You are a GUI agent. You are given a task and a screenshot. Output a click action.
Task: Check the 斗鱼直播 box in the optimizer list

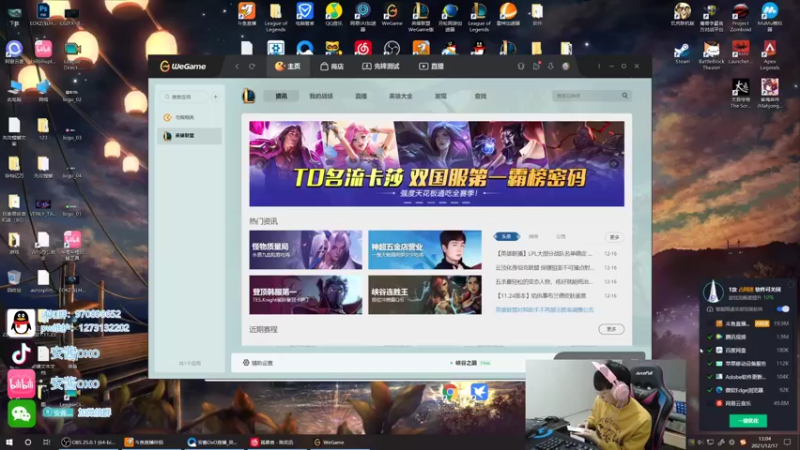710,323
